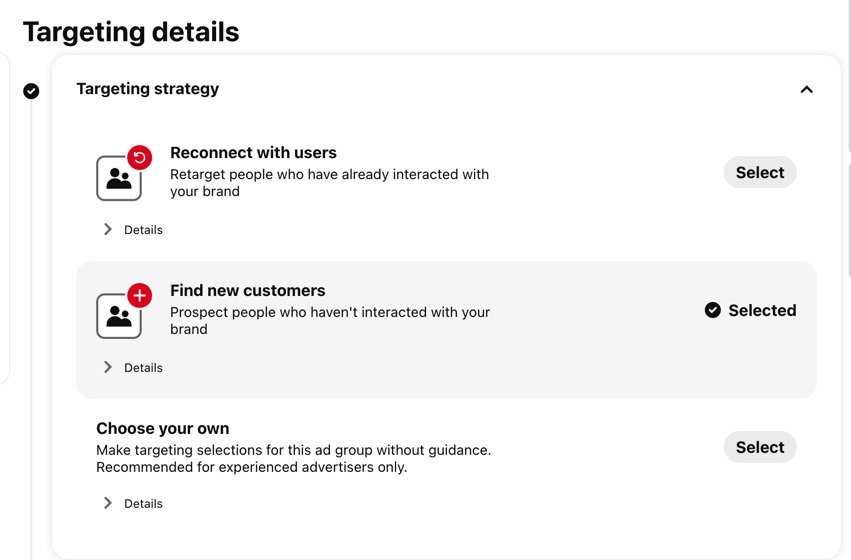
Task: Click the vertical scrollbar on right edge
Action: pos(848,76)
